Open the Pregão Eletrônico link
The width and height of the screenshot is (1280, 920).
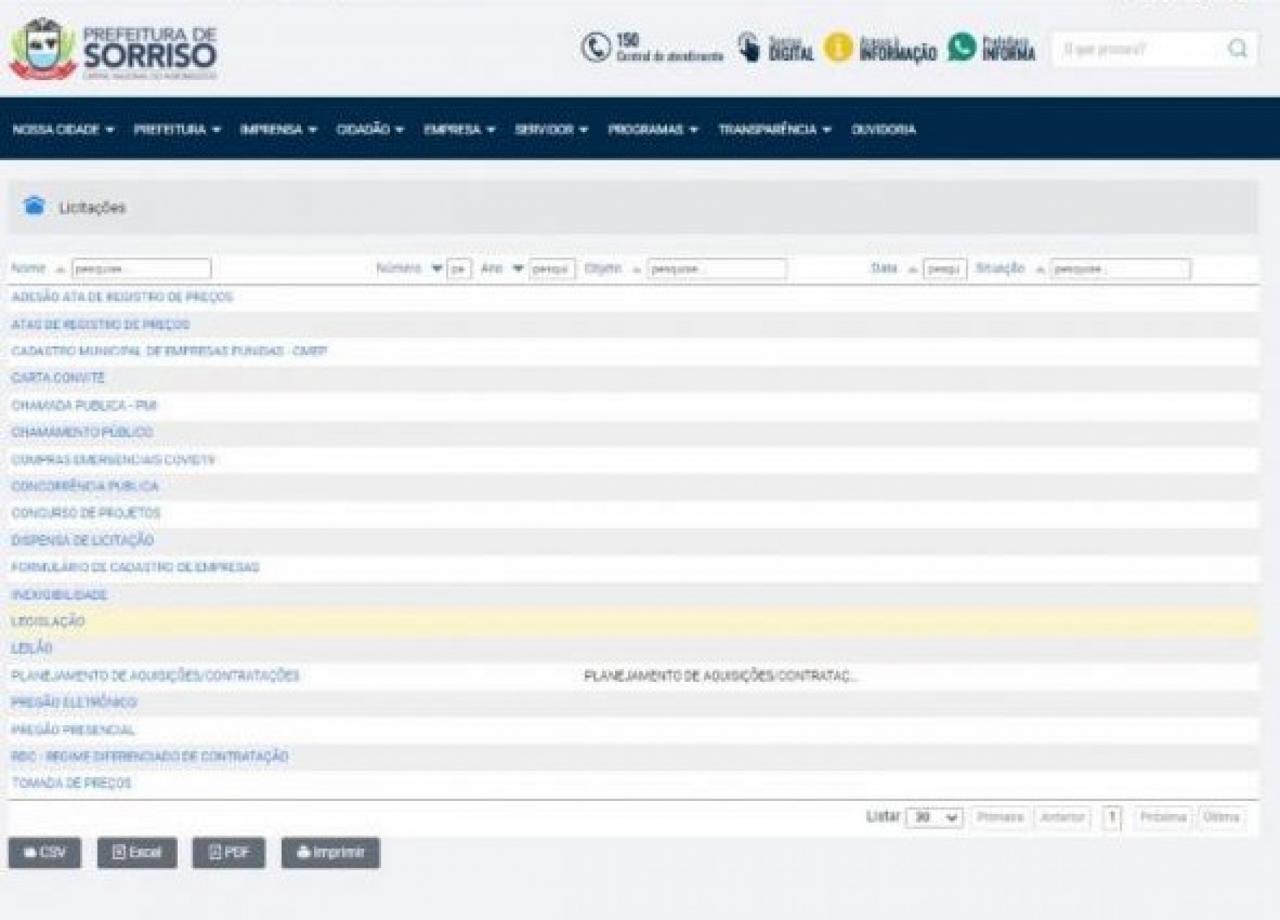point(74,703)
